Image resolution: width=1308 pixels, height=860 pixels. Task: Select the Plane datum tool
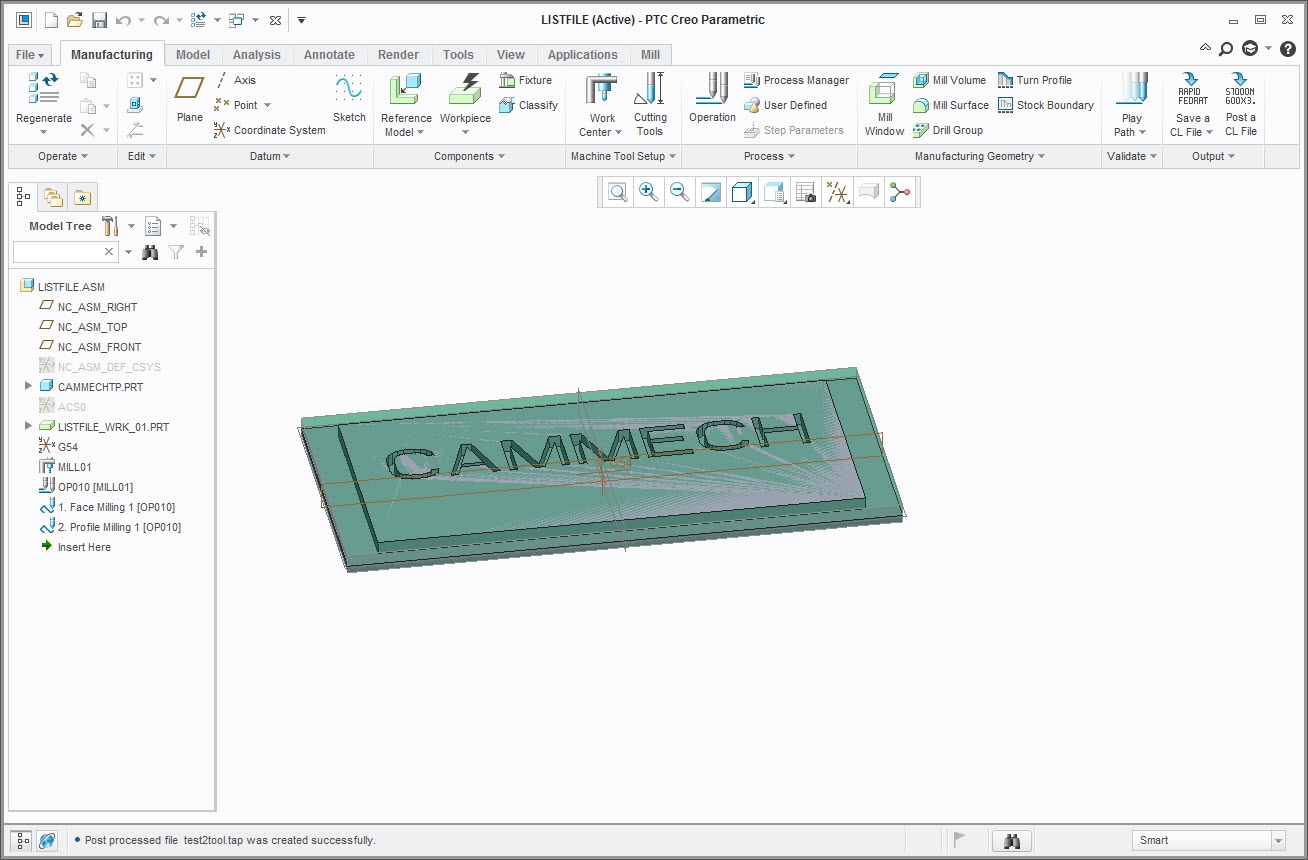tap(189, 98)
